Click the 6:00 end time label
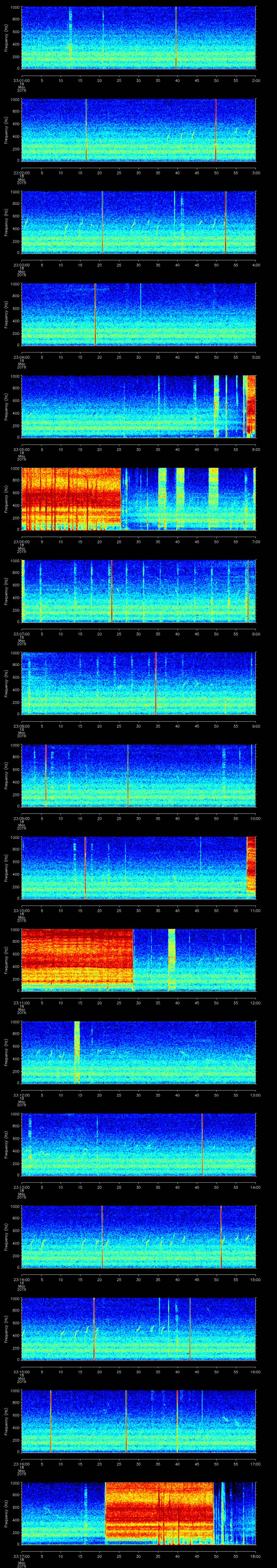This screenshot has width=277, height=1568. point(256,450)
